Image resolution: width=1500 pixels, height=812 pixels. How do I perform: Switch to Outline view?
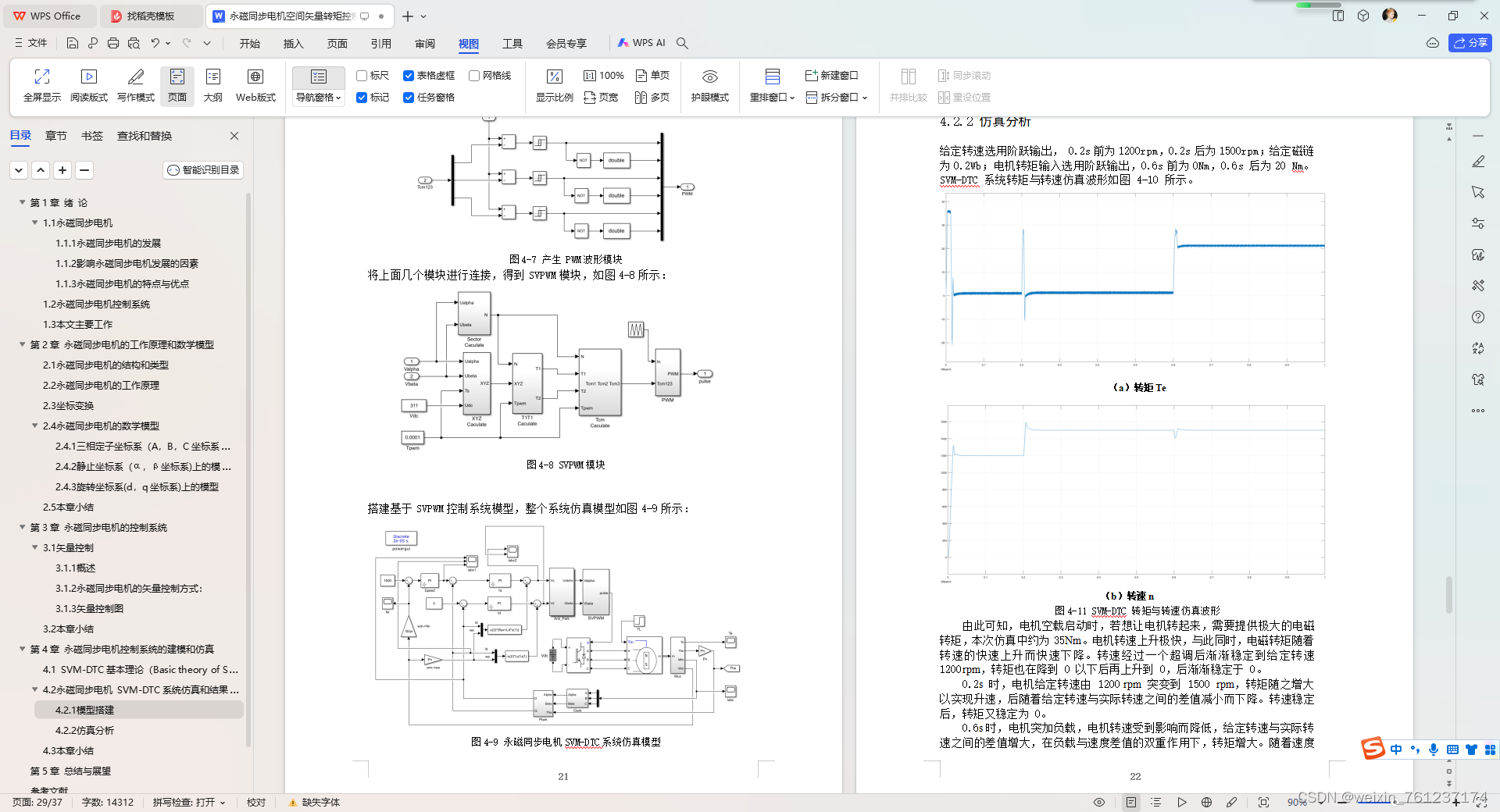tap(213, 85)
